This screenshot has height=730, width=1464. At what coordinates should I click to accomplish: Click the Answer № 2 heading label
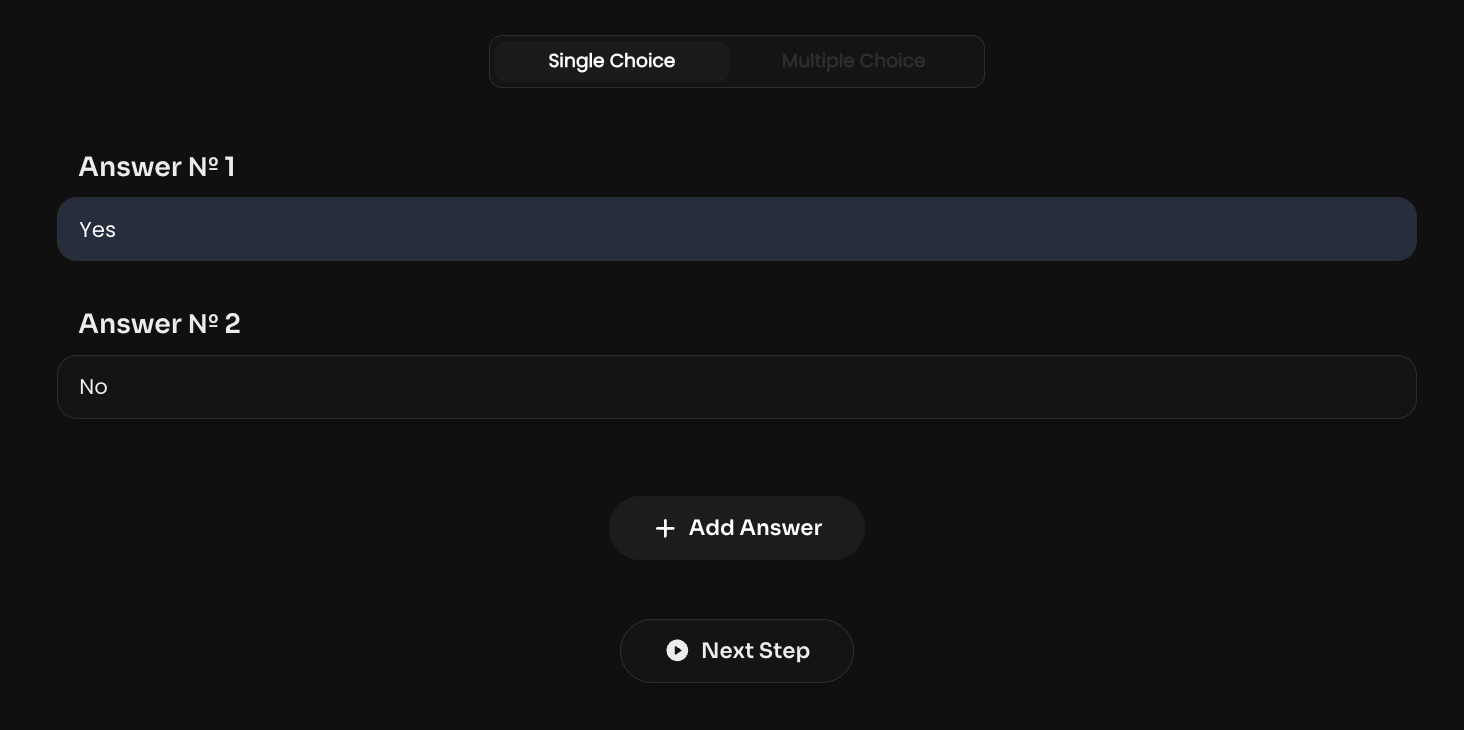pos(160,324)
